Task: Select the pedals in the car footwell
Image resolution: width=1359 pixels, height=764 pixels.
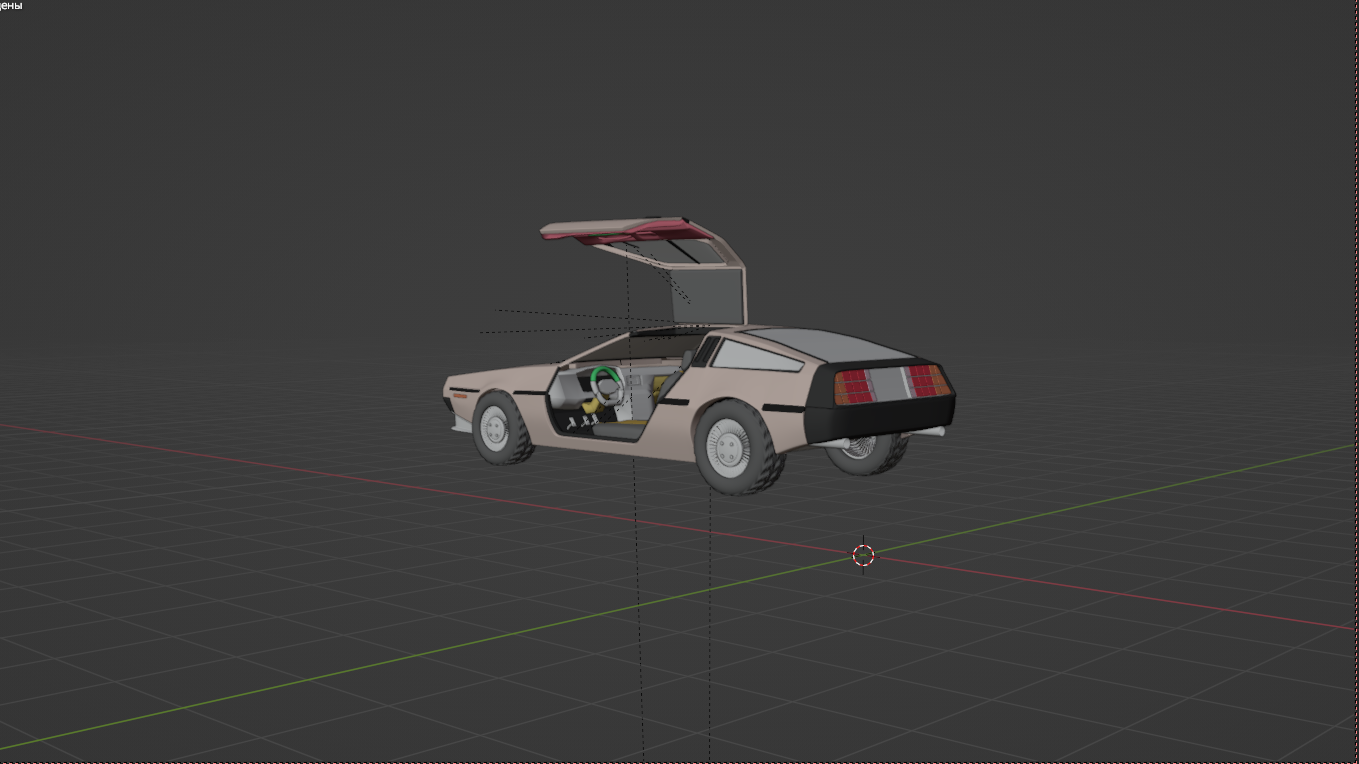Action: pyautogui.click(x=581, y=423)
